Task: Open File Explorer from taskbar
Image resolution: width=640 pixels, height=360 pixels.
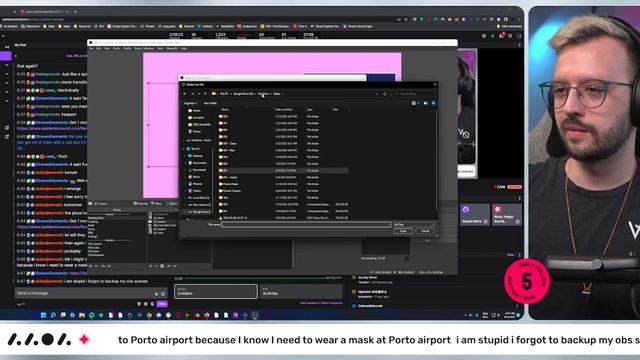Action: click(82, 315)
